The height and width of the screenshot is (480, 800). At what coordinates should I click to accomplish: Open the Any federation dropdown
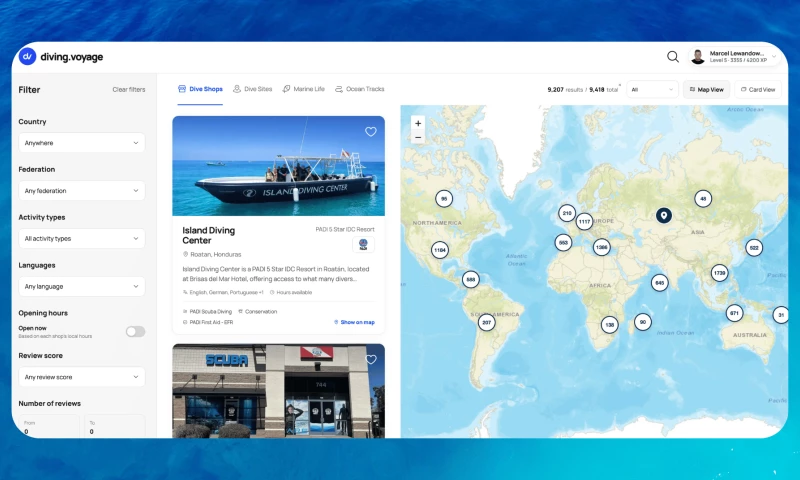[82, 191]
